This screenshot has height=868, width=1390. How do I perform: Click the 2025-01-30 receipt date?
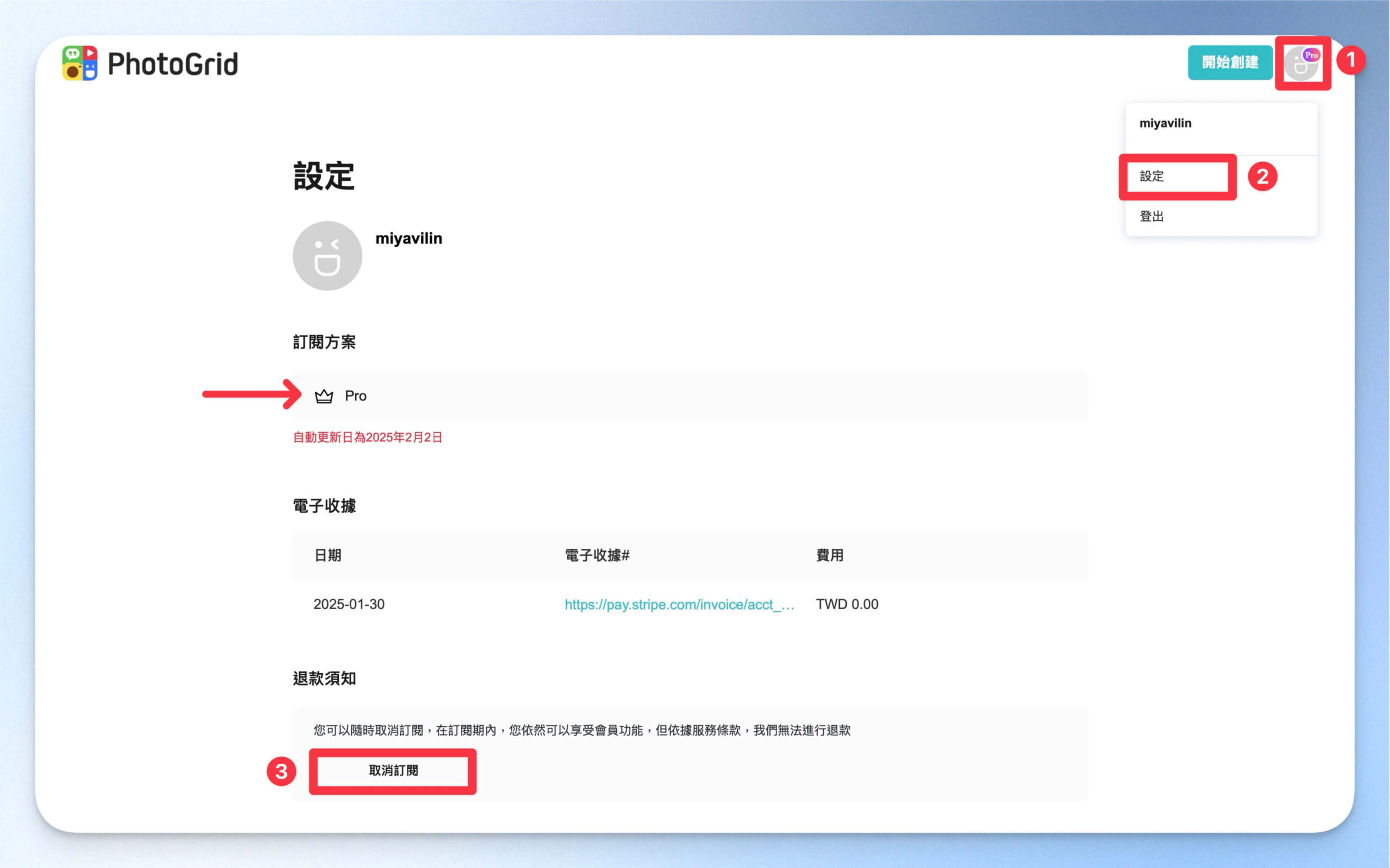pos(349,604)
